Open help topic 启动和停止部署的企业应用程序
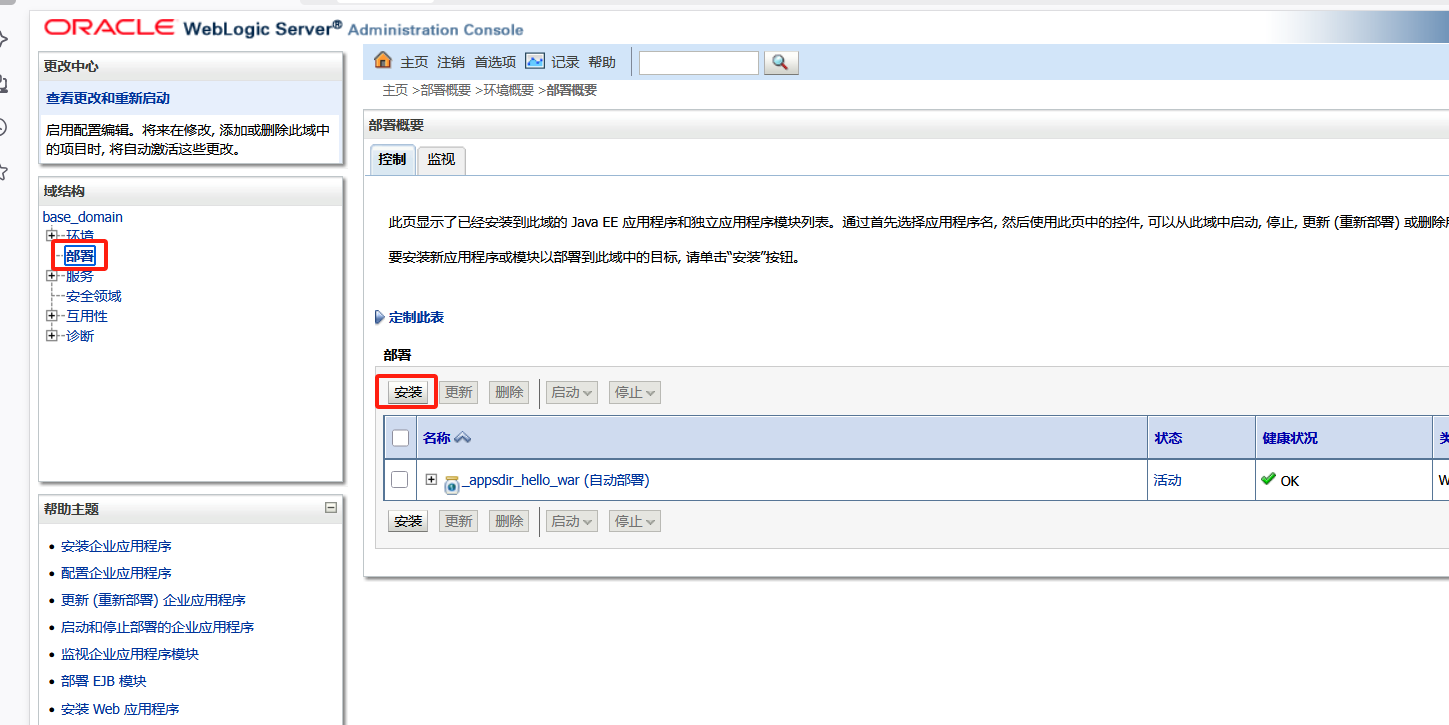 pyautogui.click(x=157, y=627)
